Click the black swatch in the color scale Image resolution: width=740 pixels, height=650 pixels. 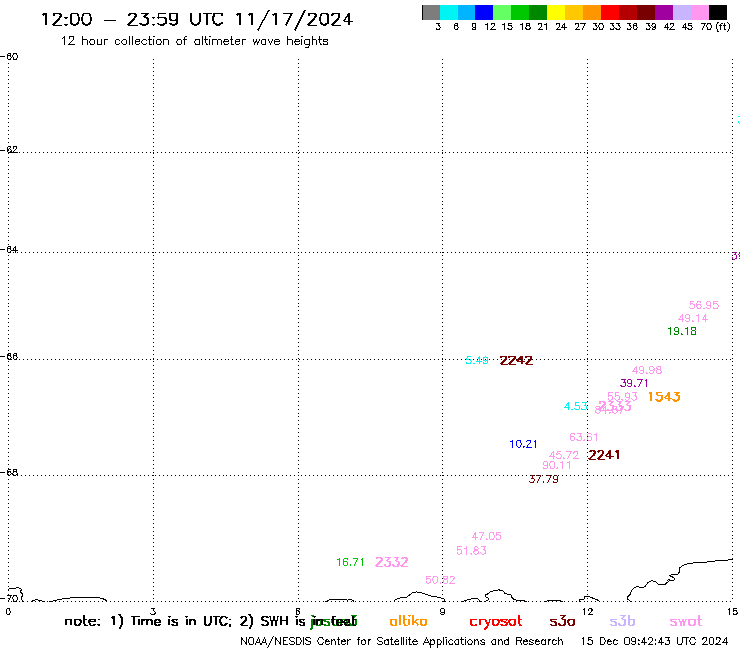point(717,13)
